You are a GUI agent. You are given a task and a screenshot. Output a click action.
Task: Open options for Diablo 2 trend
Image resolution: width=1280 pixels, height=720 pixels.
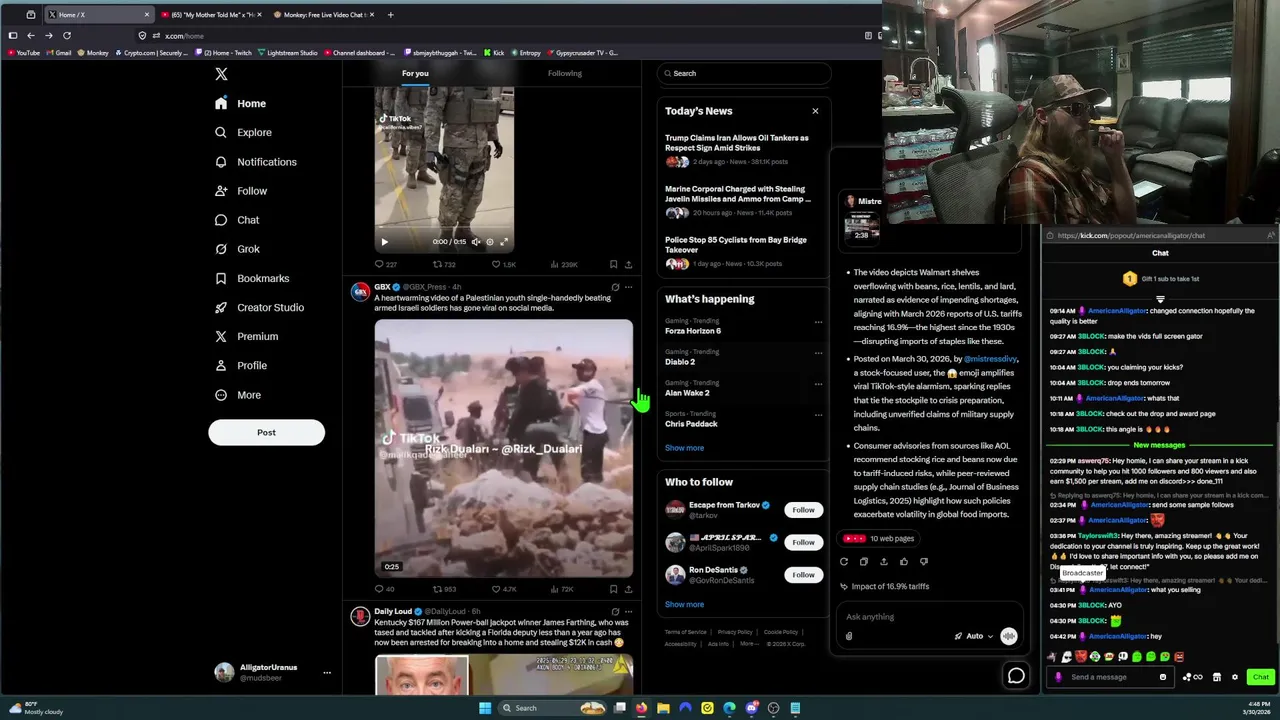pos(818,353)
